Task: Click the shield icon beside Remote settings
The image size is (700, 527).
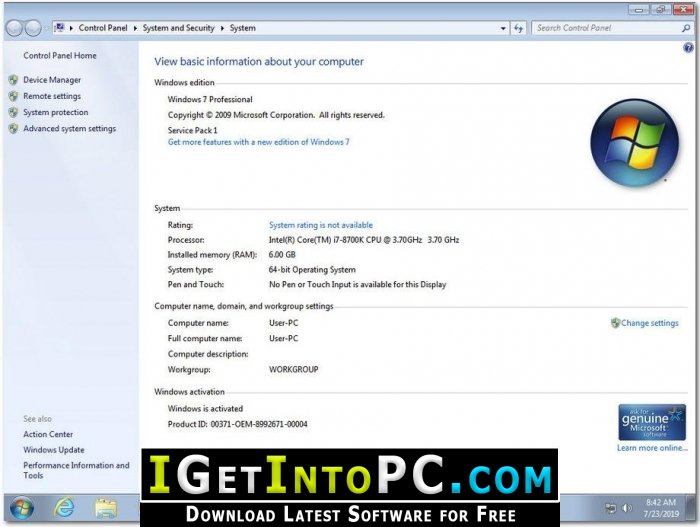Action: [x=14, y=96]
